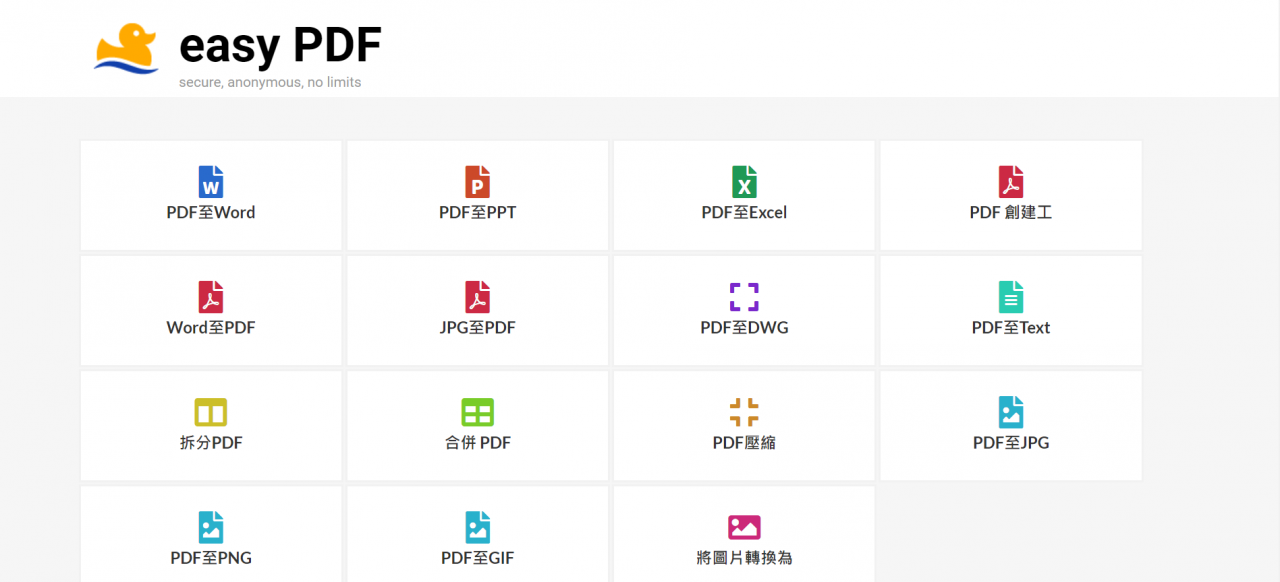The height and width of the screenshot is (582, 1280).
Task: Select the split PDF (拆分PDF) icon
Action: pos(210,412)
